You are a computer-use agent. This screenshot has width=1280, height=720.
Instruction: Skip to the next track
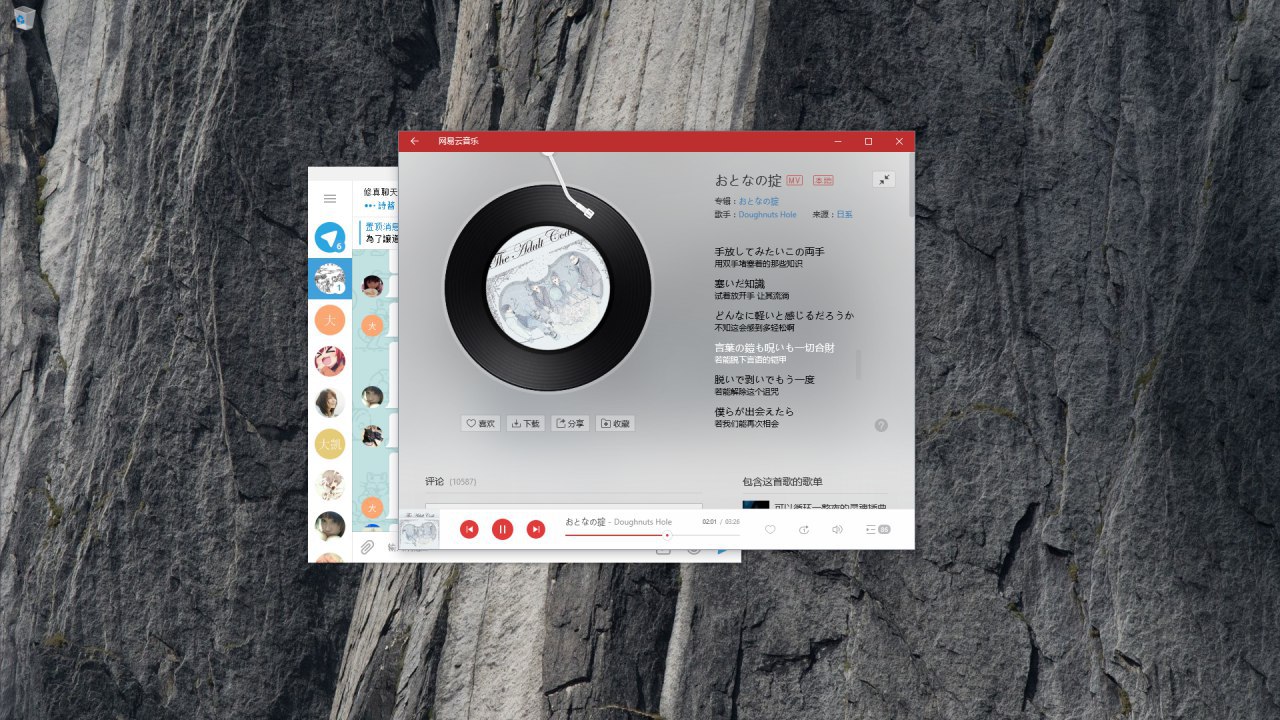point(536,529)
